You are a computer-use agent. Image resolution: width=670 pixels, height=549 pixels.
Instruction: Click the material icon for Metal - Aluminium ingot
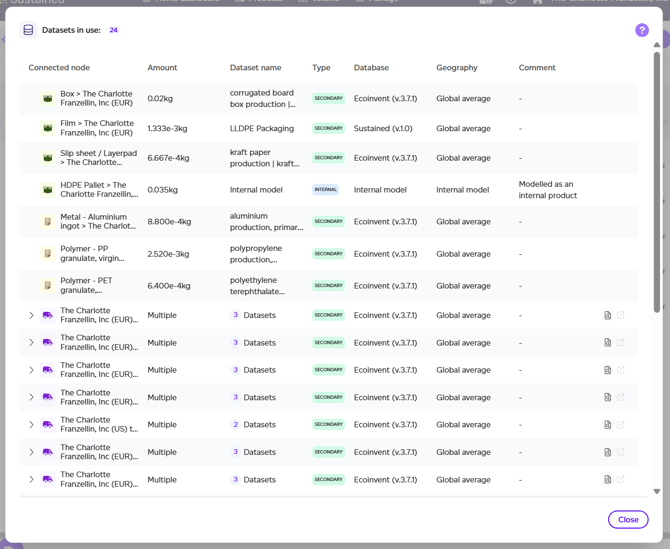[x=48, y=221]
